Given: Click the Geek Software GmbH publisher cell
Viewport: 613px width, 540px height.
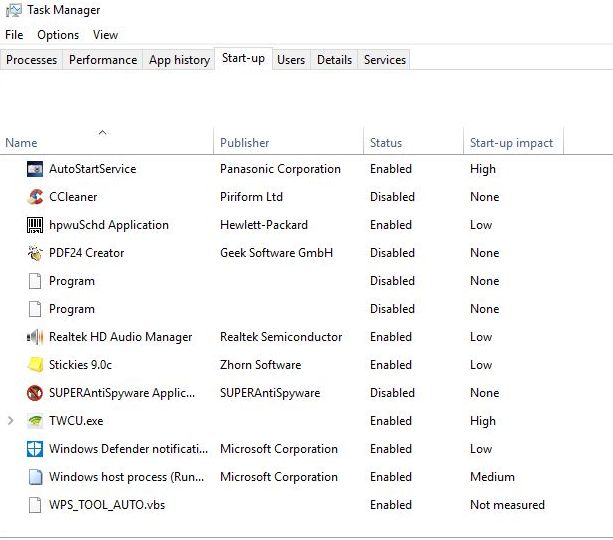Looking at the screenshot, I should pyautogui.click(x=276, y=253).
